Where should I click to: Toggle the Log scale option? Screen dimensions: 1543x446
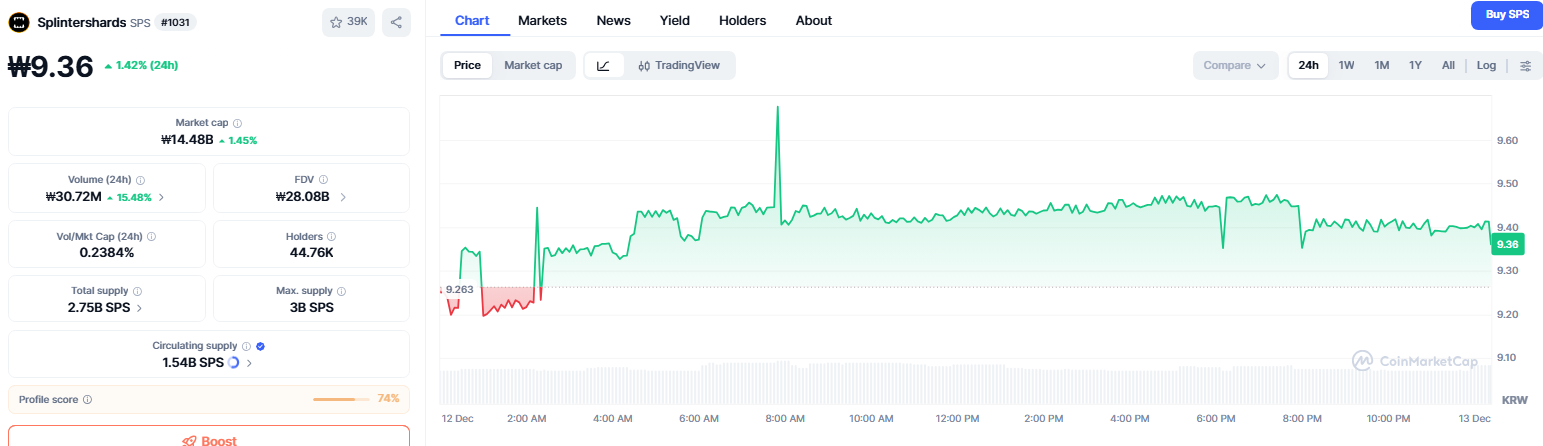(1486, 65)
